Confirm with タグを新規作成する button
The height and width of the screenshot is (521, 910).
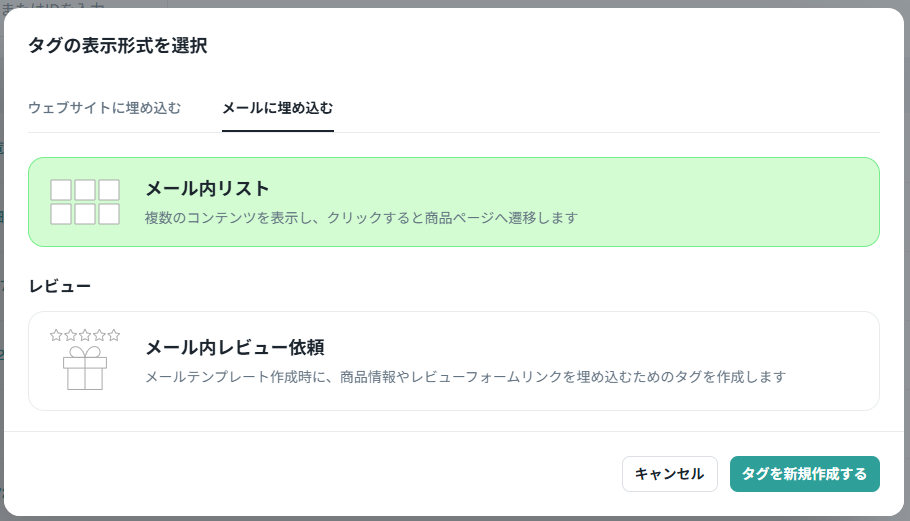coord(804,474)
